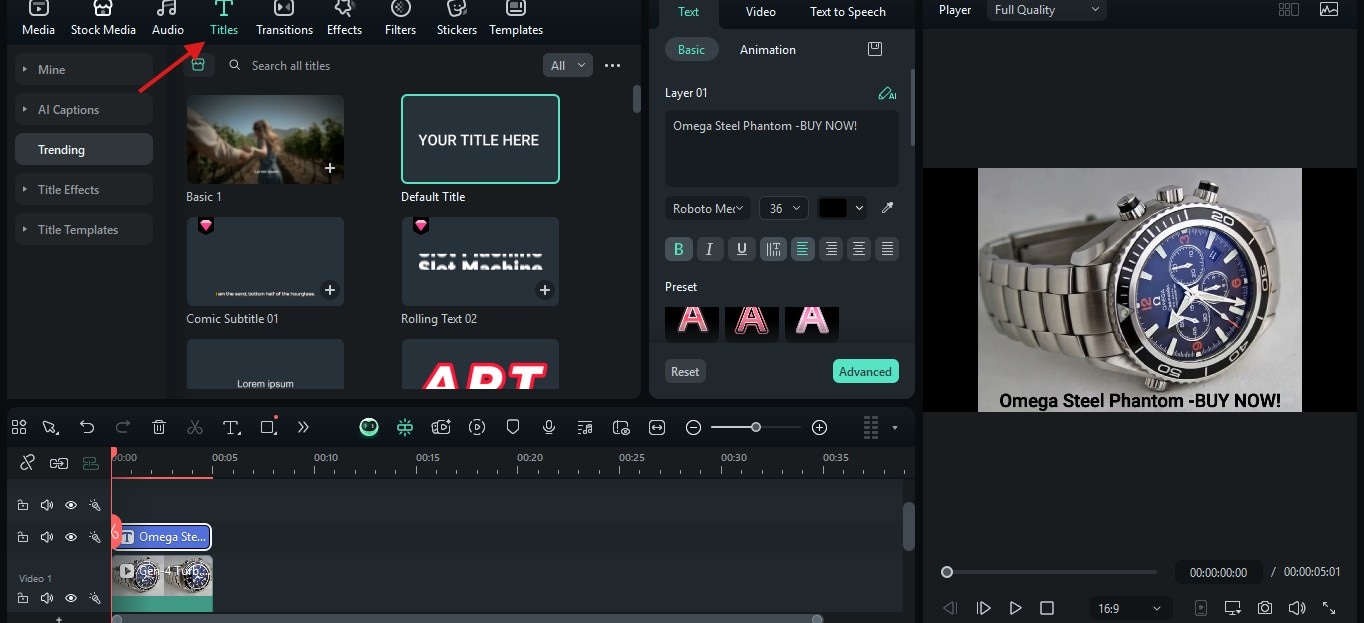Zoom out the timeline with minus icon
The image size is (1364, 623).
click(x=693, y=427)
